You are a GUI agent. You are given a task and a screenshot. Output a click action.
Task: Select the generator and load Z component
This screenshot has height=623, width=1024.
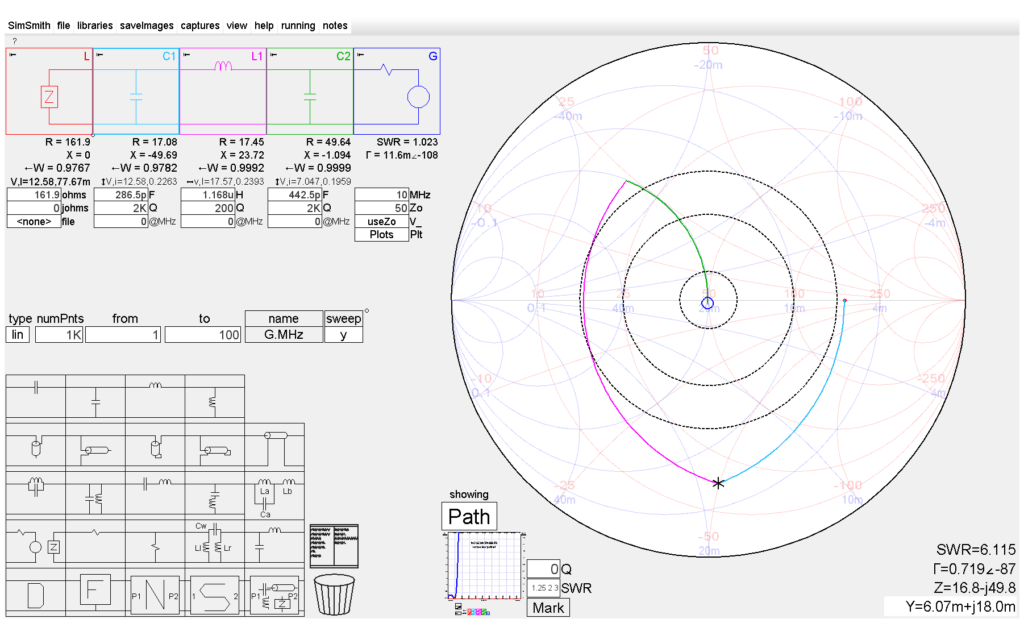[x=36, y=543]
